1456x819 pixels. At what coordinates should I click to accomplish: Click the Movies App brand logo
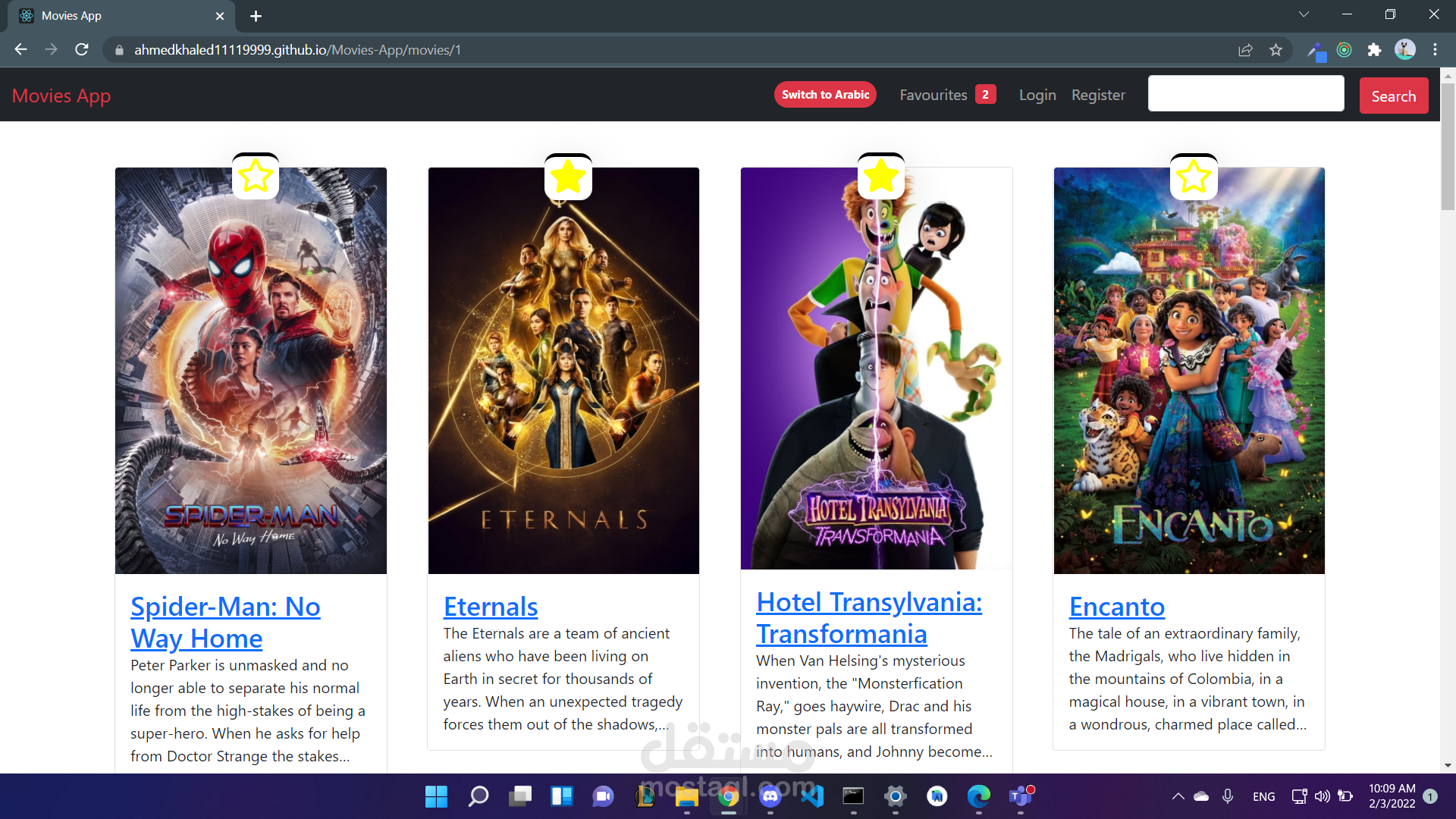[61, 96]
